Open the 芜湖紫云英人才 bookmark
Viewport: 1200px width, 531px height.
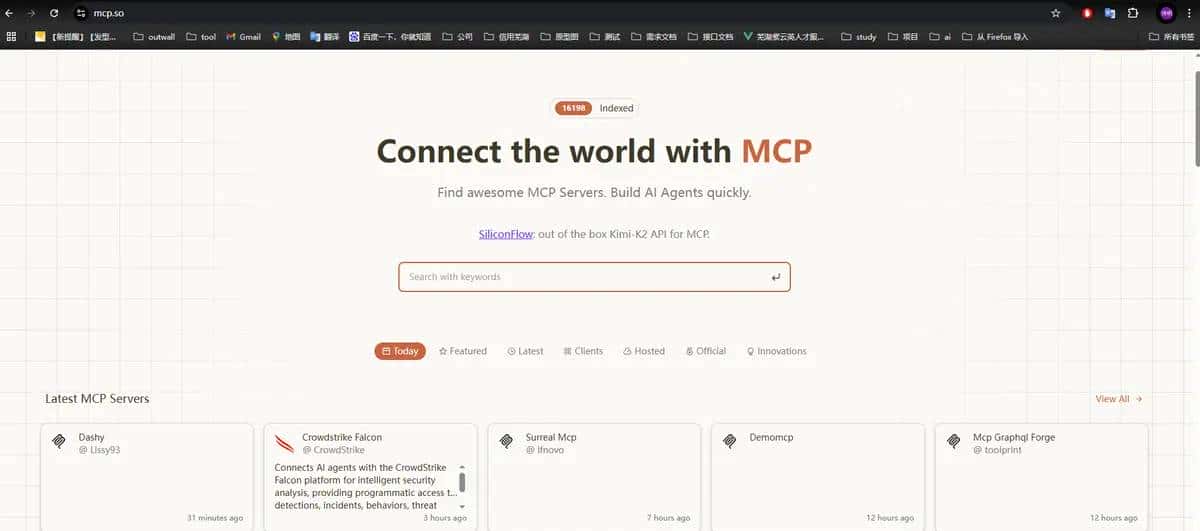tap(784, 37)
